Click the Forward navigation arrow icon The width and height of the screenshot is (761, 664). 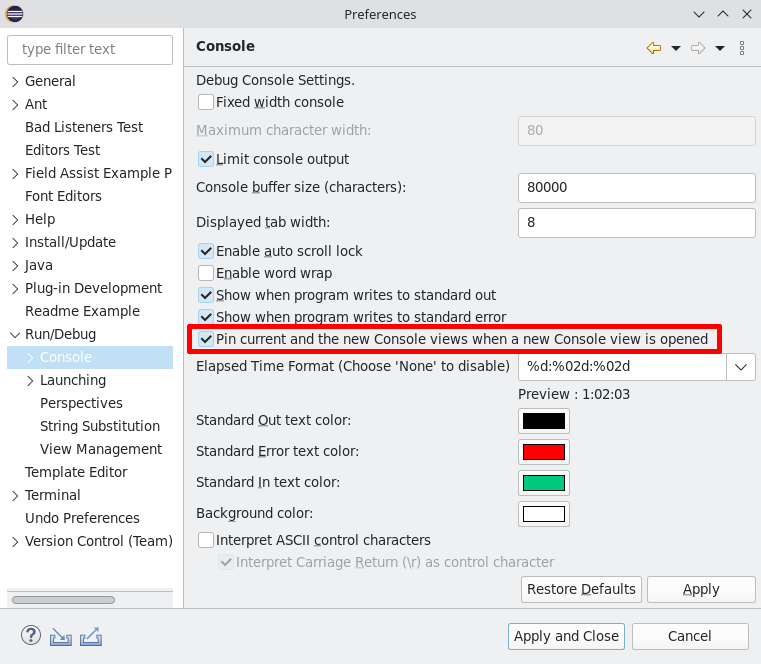click(x=698, y=48)
